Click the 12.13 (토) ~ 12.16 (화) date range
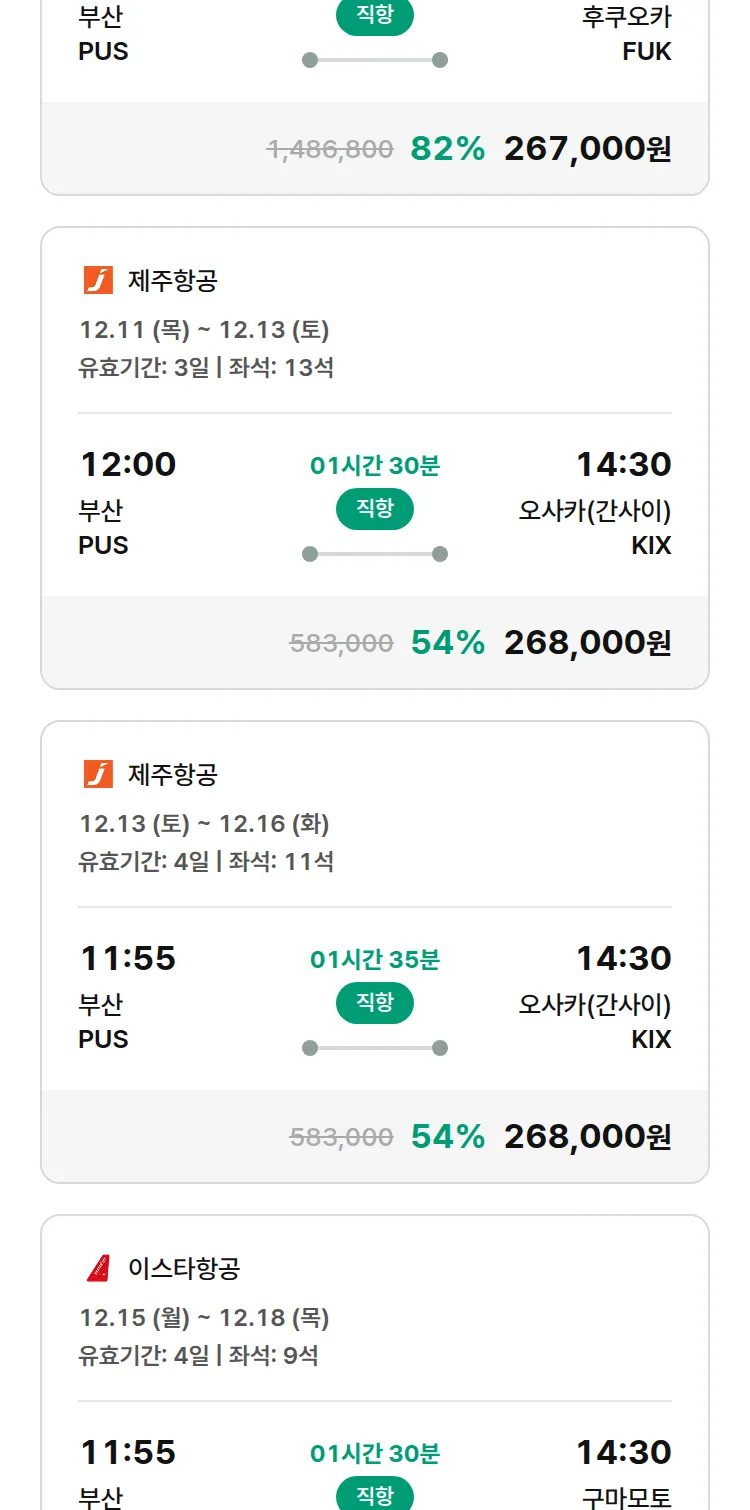 [x=204, y=824]
